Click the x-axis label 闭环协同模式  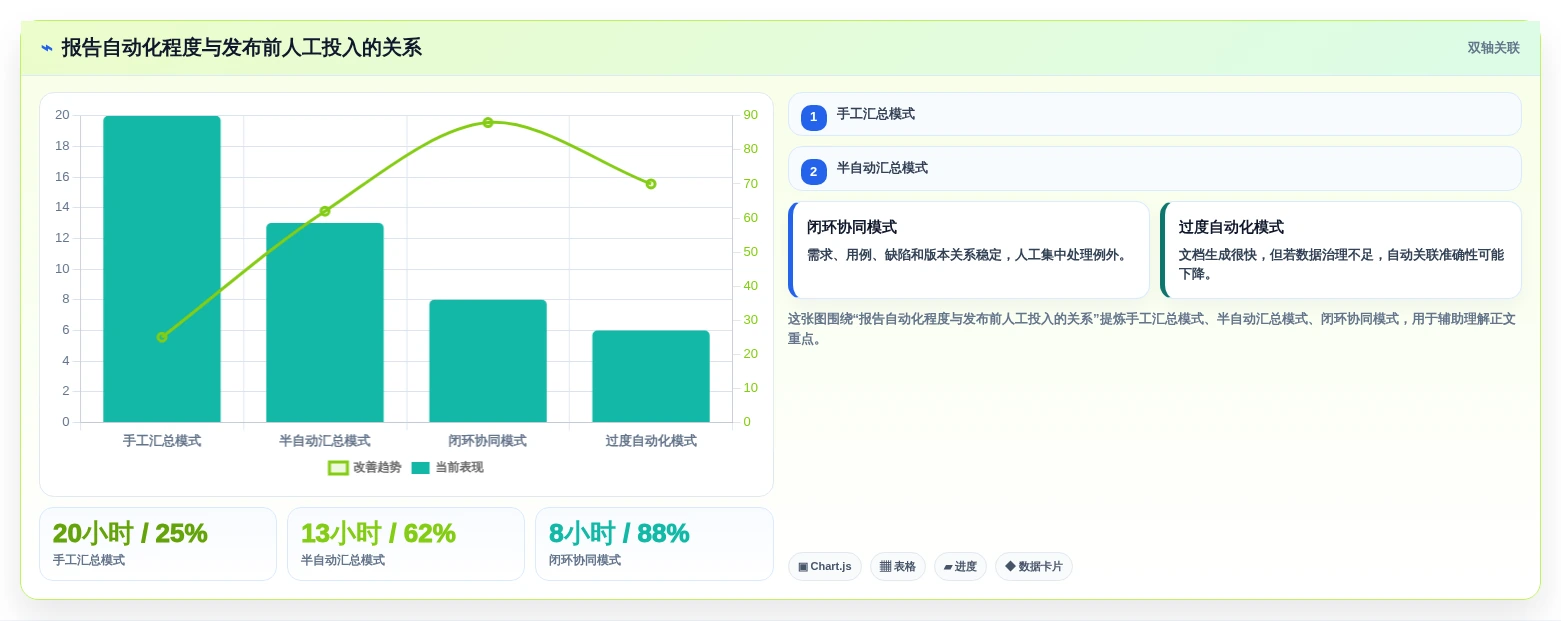(488, 441)
